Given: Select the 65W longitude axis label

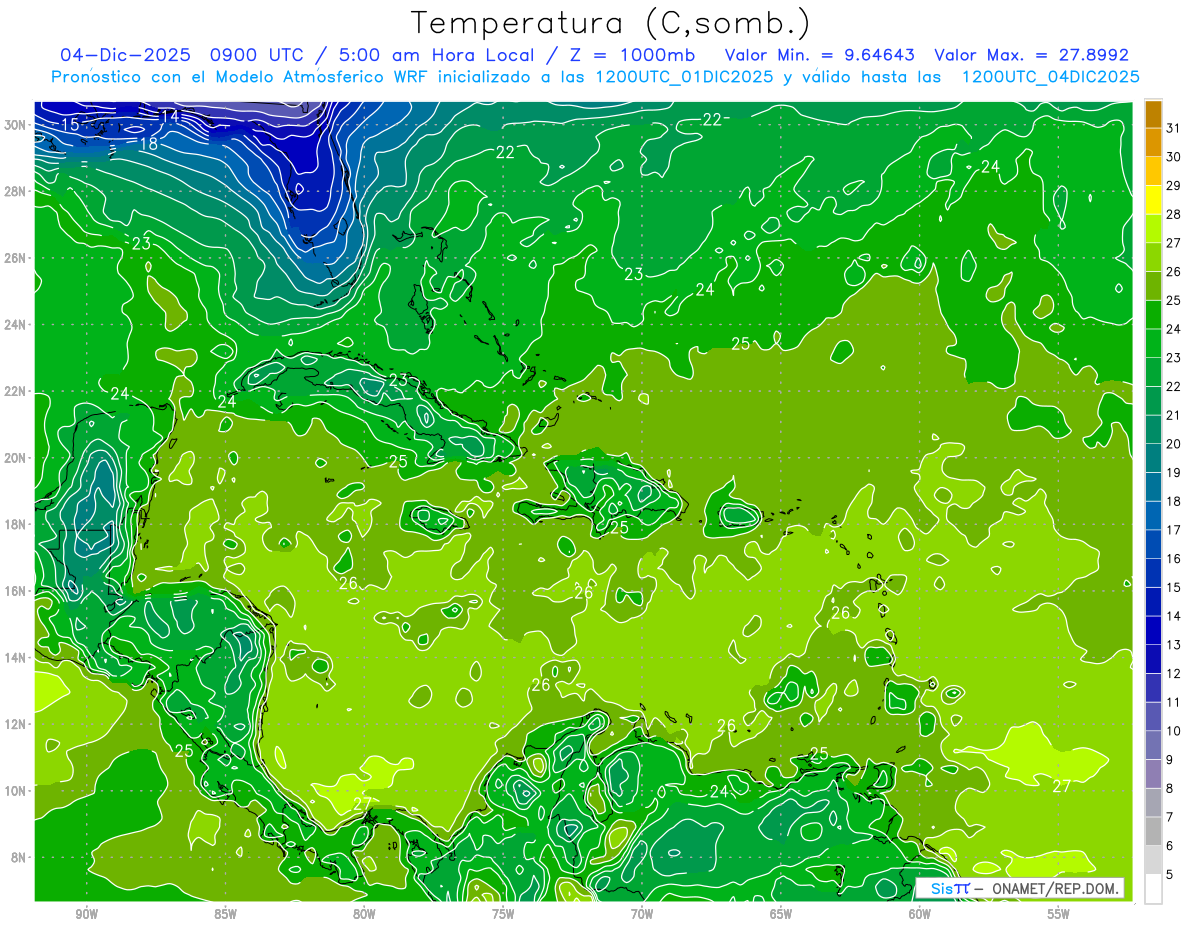Looking at the screenshot, I should coord(781,914).
